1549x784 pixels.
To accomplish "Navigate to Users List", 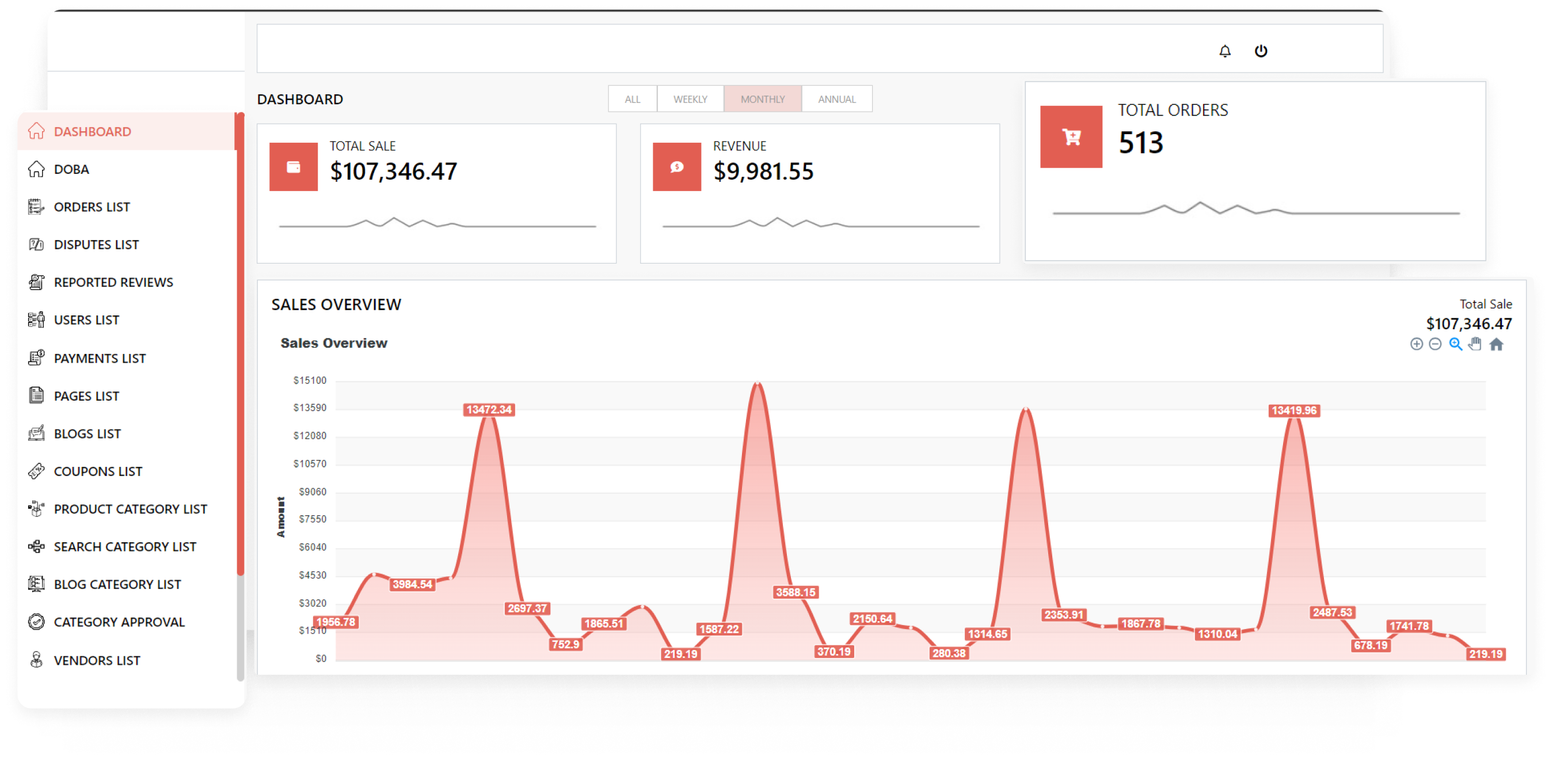I will pos(86,321).
